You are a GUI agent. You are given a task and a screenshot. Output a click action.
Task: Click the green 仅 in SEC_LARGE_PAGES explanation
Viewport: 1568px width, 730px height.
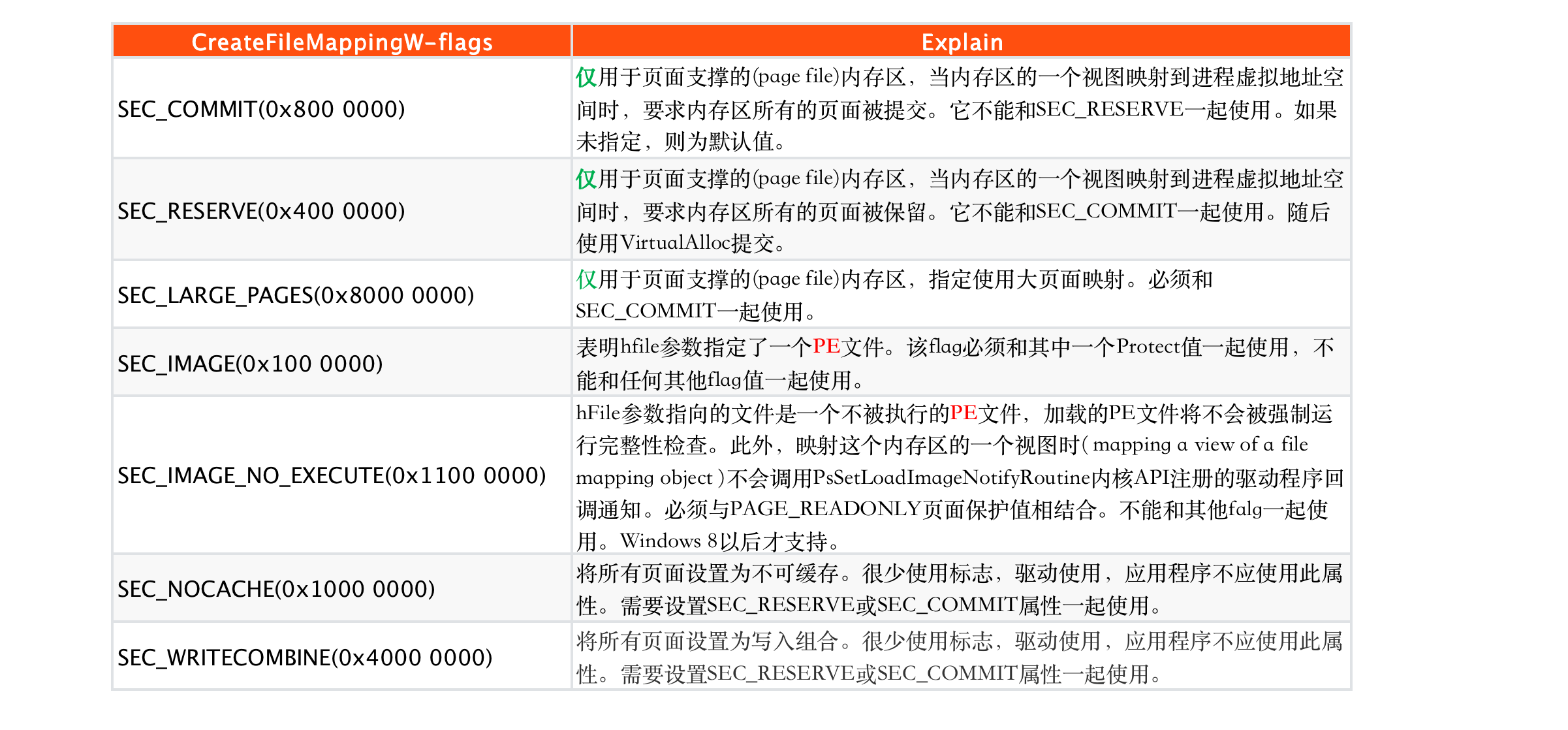coord(586,280)
